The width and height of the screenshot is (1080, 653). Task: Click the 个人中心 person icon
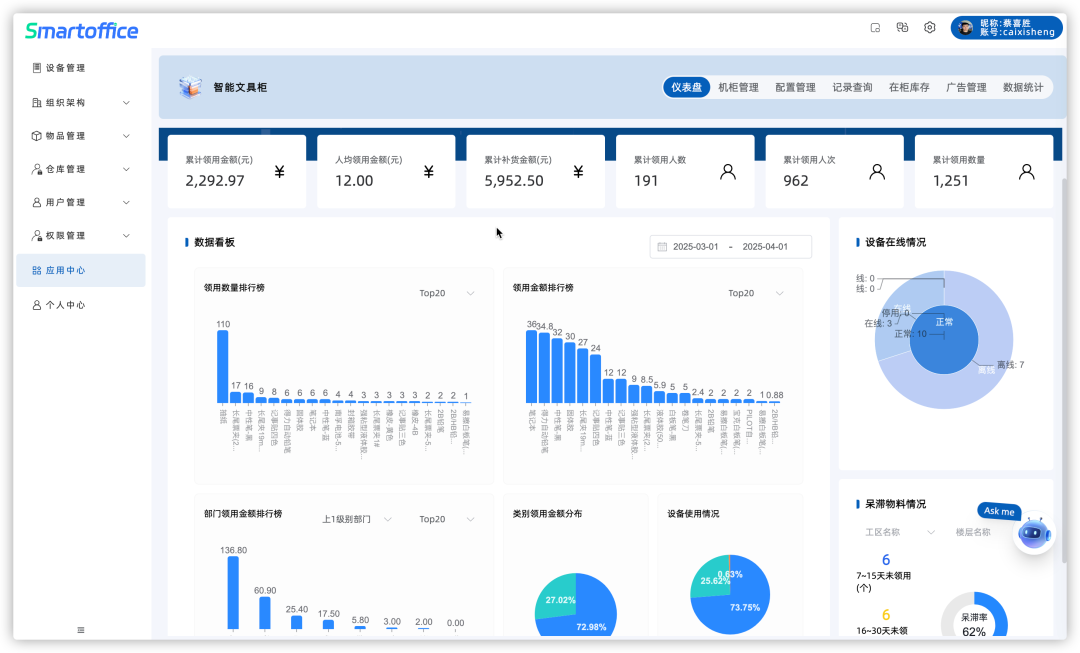point(37,304)
